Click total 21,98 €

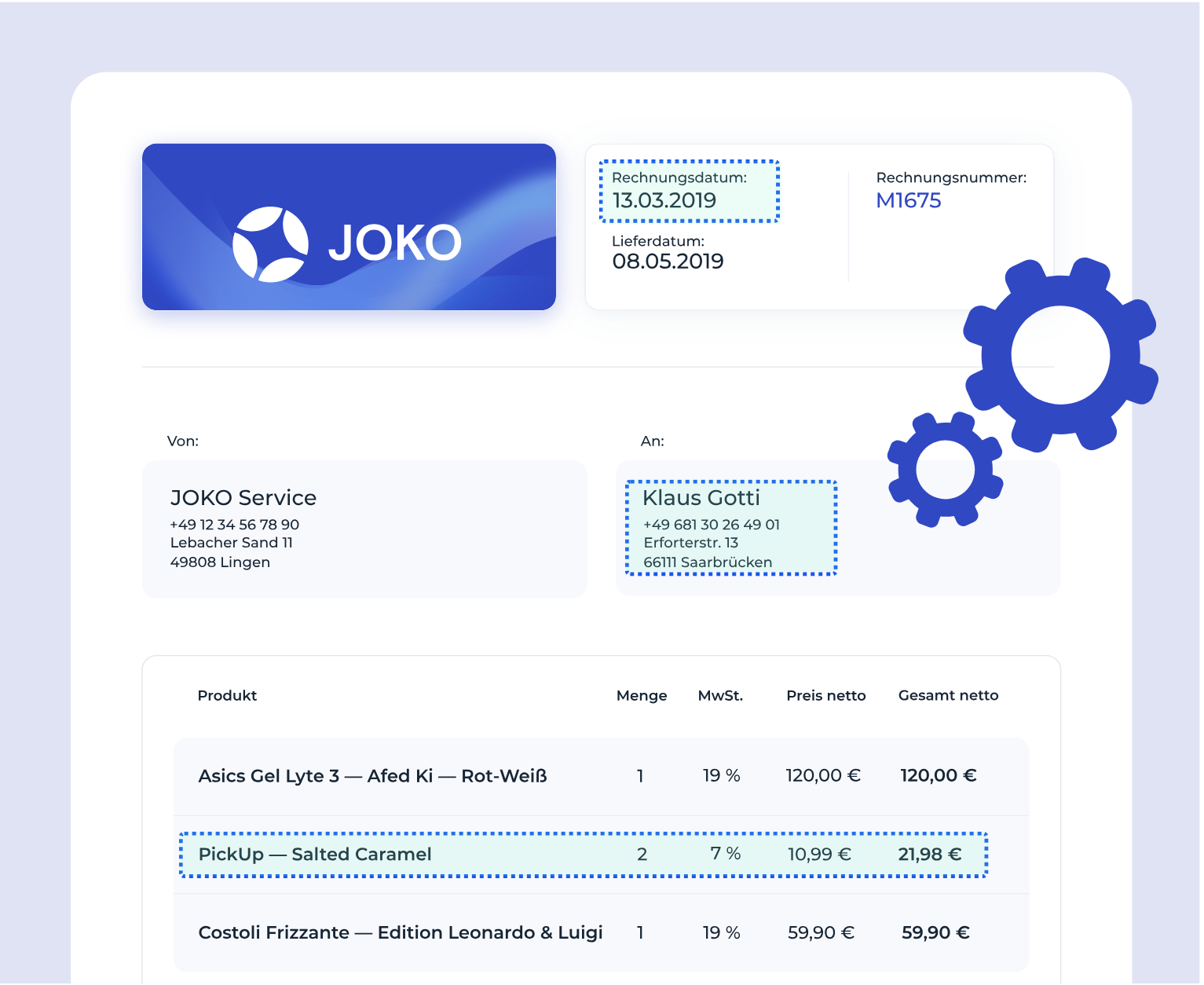tap(930, 855)
